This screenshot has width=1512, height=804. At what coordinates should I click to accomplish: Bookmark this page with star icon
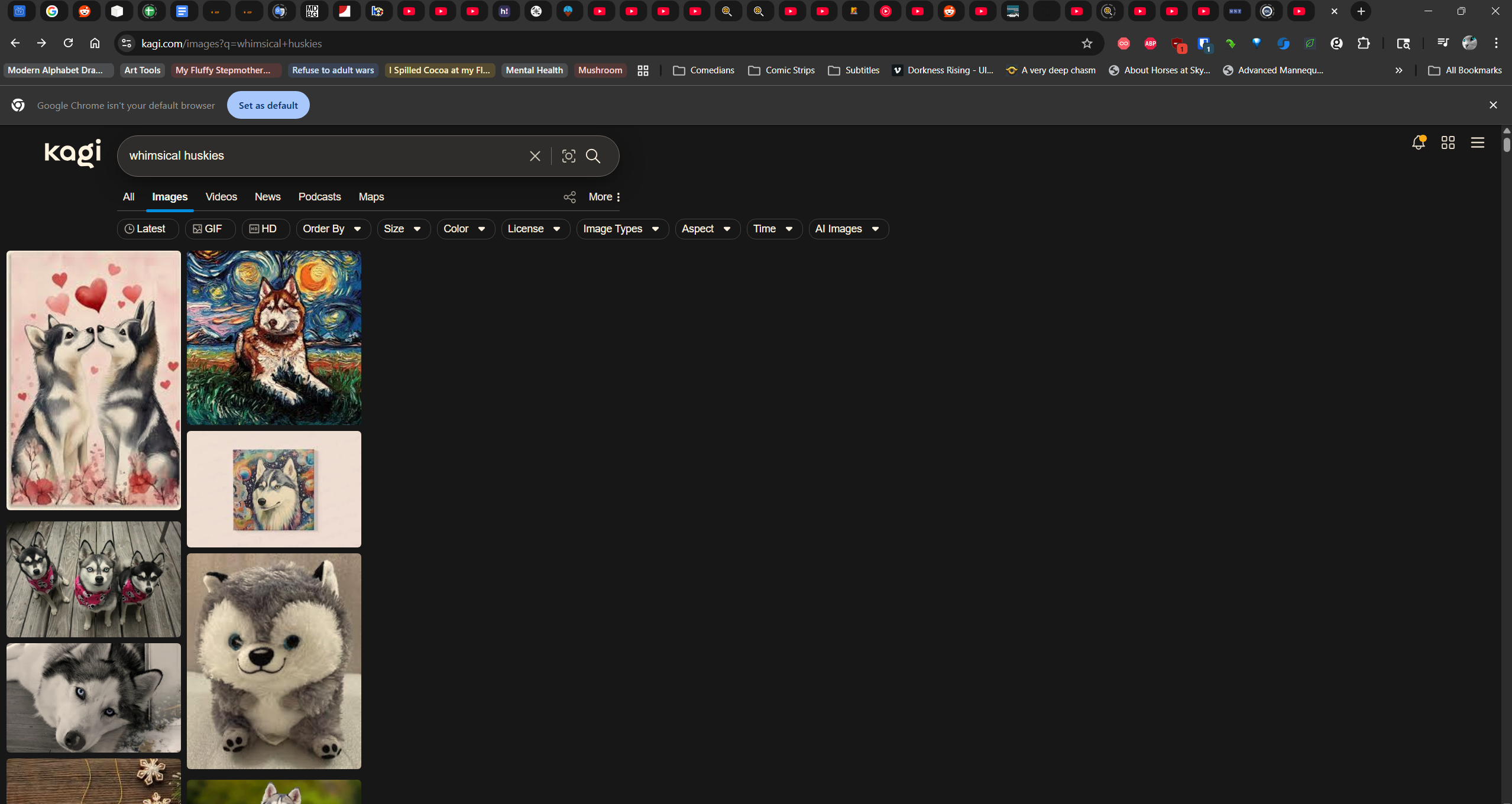(1087, 44)
